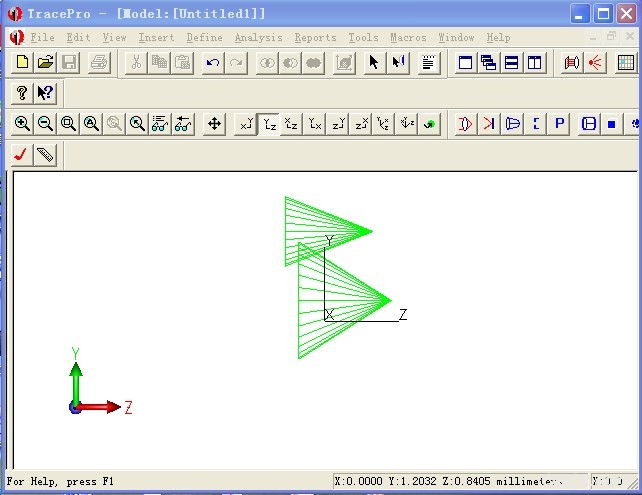The height and width of the screenshot is (495, 642).
Task: Choose the select surface tool
Action: [x=398, y=63]
